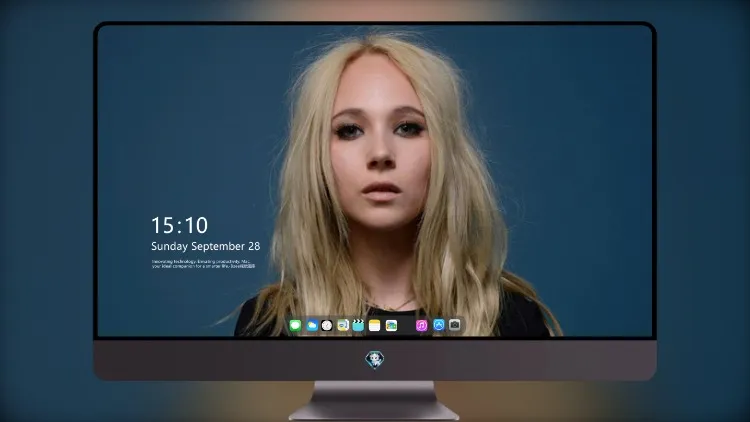Open the gray Camera app in dock
Image resolution: width=750 pixels, height=422 pixels.
coord(454,325)
